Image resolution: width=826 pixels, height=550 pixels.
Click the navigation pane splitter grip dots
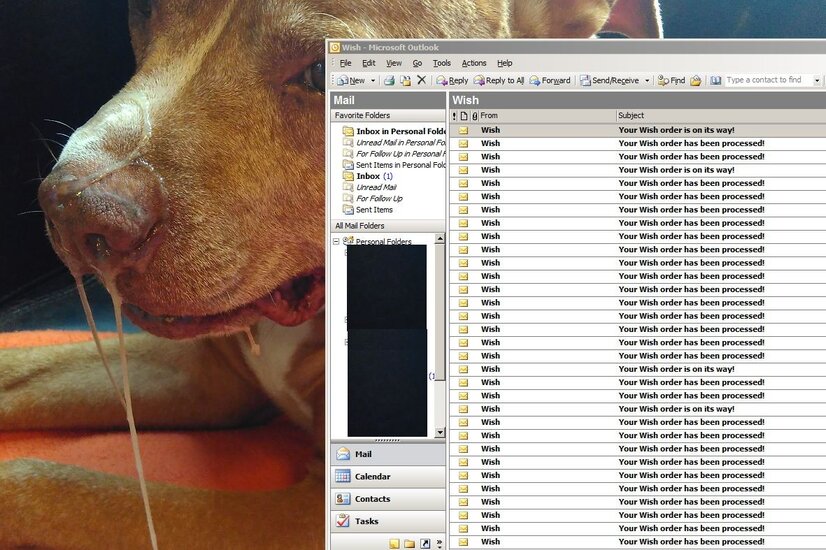388,440
